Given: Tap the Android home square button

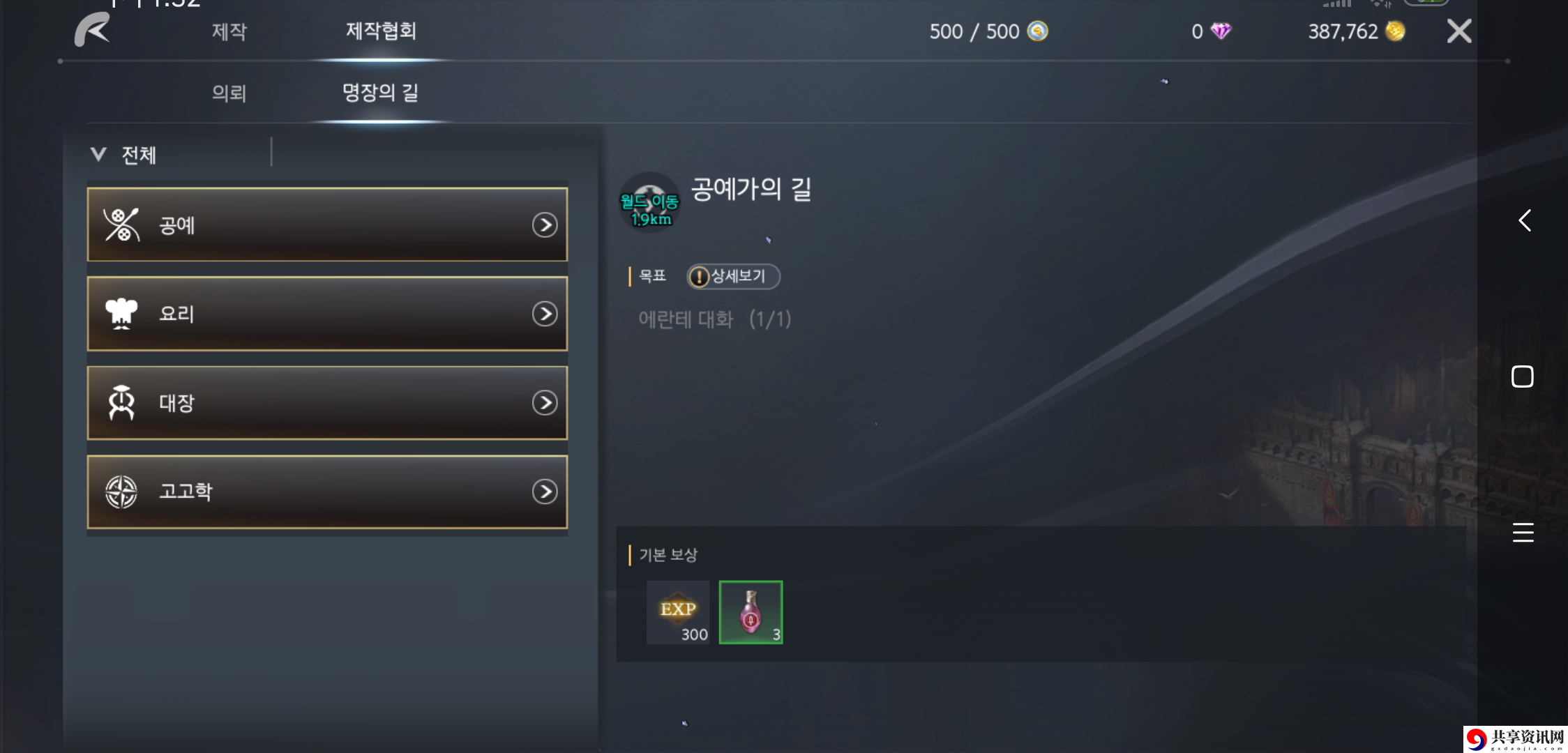Looking at the screenshot, I should (x=1522, y=376).
